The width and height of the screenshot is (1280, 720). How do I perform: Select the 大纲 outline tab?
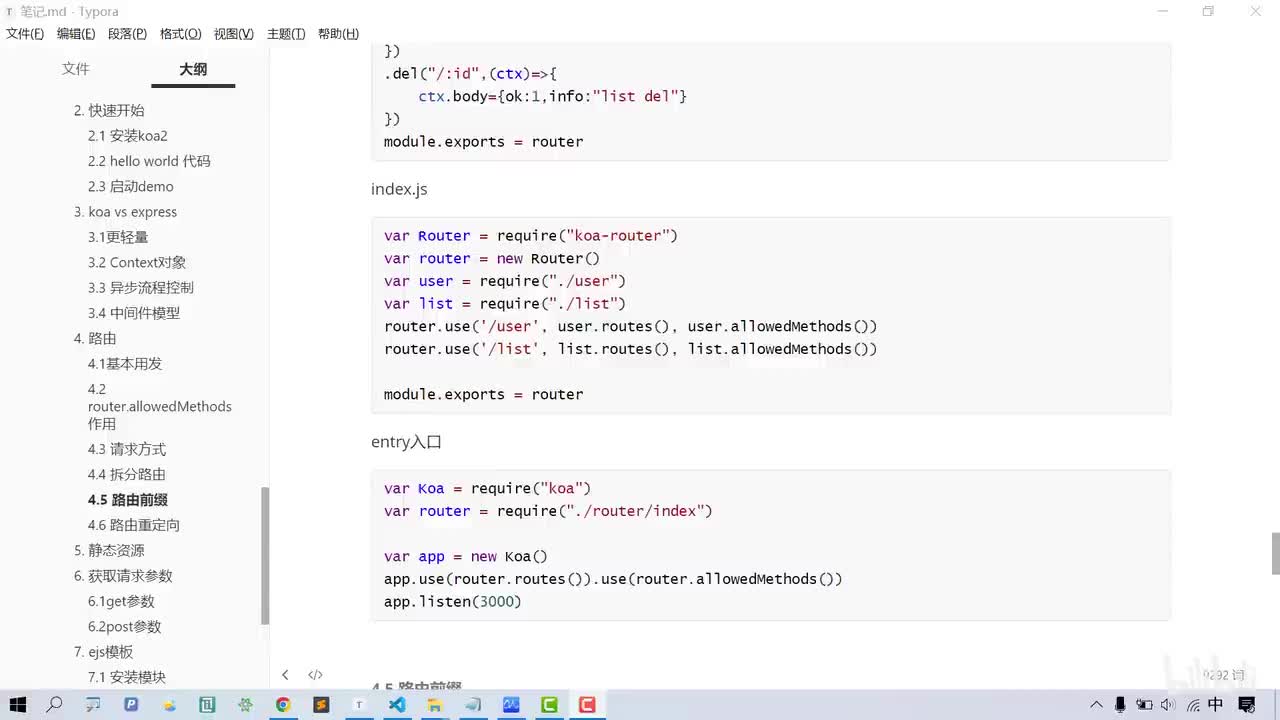(x=193, y=69)
